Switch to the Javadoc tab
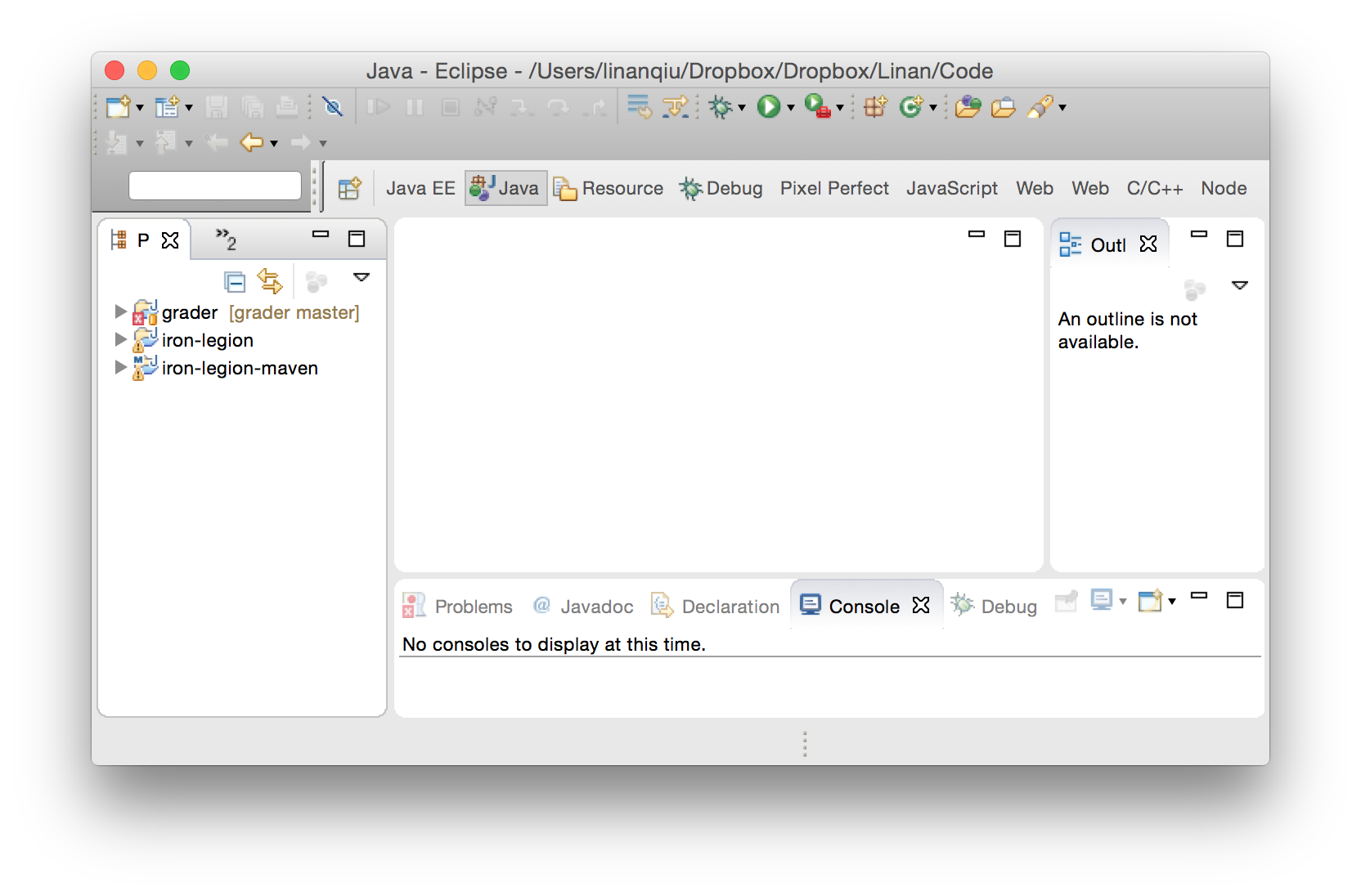This screenshot has height=896, width=1361. (x=582, y=606)
